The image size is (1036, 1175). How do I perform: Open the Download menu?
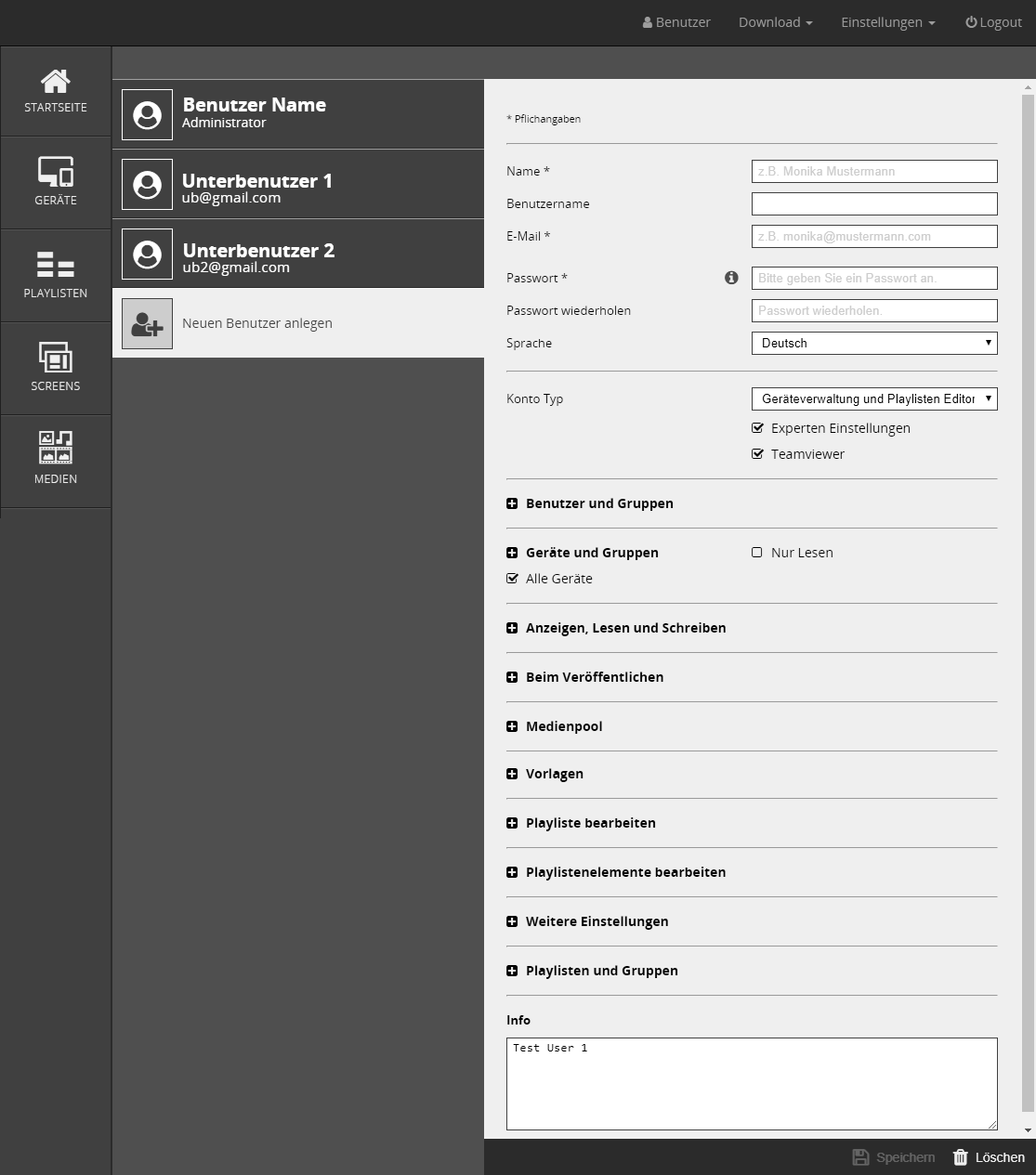775,22
